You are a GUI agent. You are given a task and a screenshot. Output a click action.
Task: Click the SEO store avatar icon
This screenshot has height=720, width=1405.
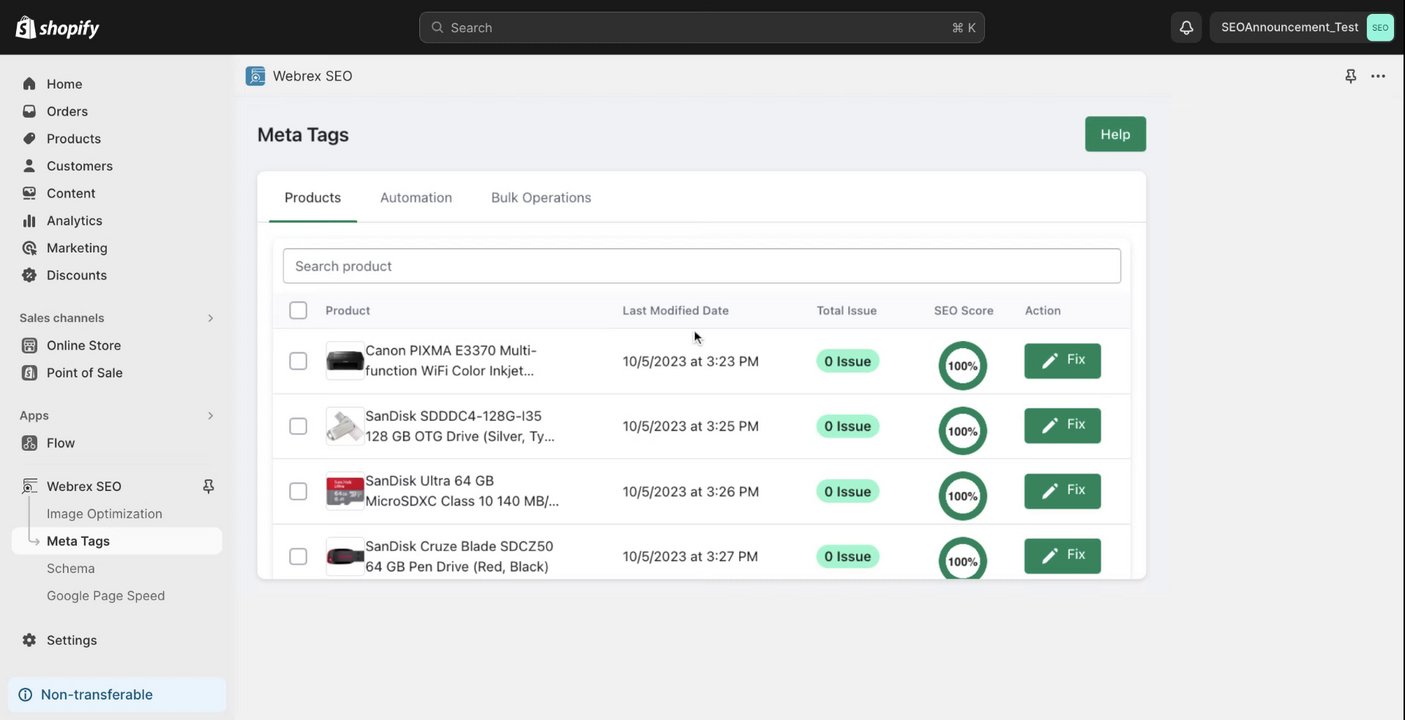(1380, 27)
